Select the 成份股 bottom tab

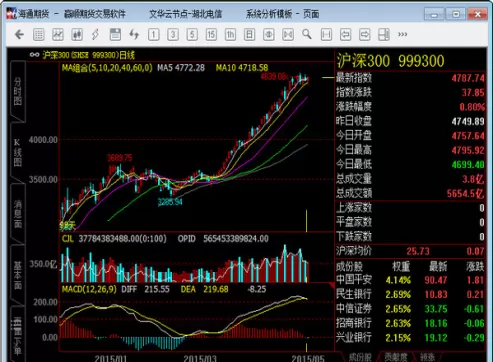point(360,357)
